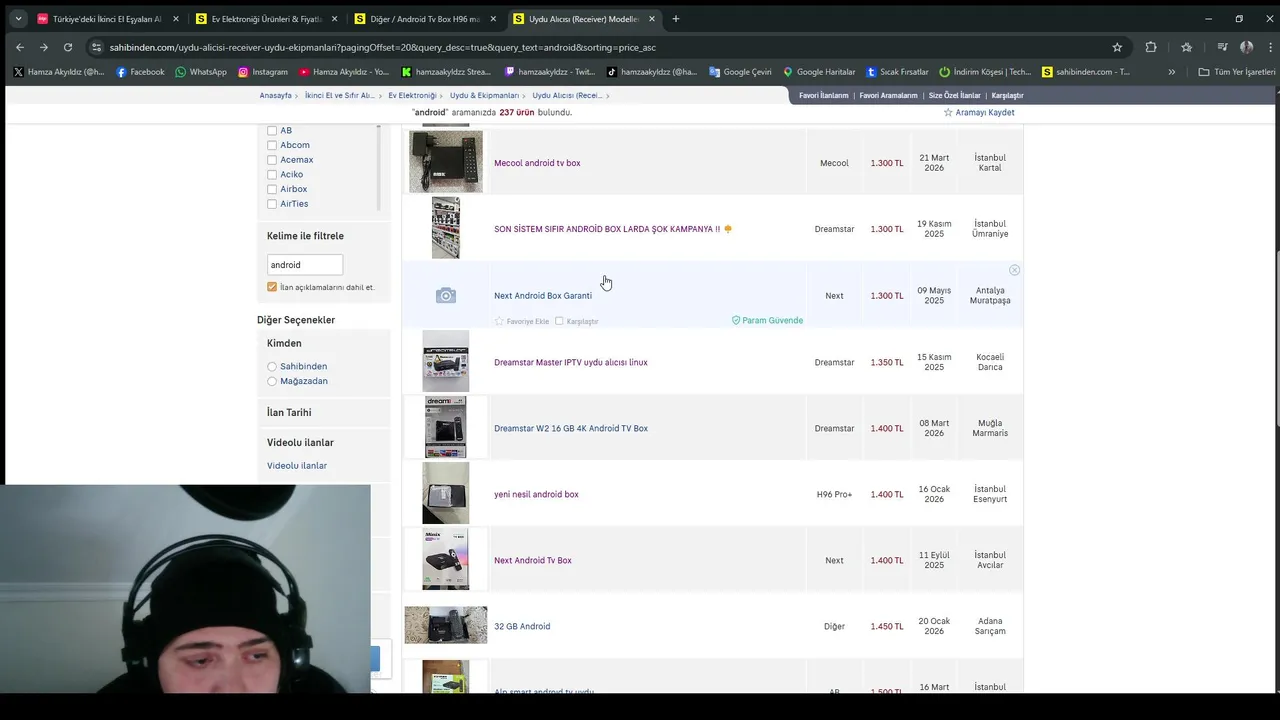Viewport: 1280px width, 720px height.
Task: Open Size Özel İlanlar menu
Action: pos(954,95)
